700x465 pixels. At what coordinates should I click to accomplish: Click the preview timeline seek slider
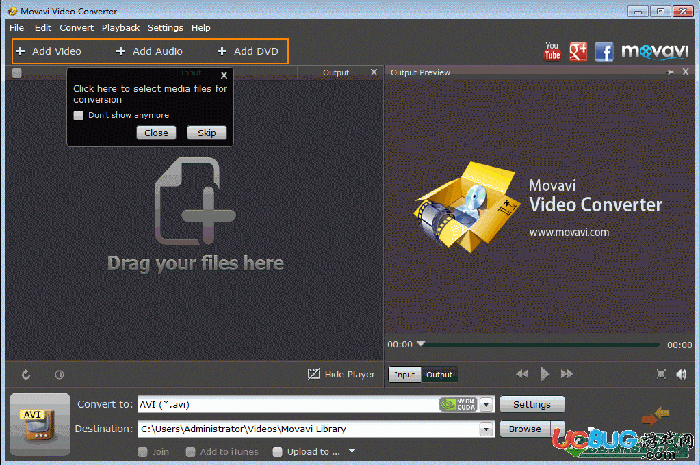coord(539,345)
